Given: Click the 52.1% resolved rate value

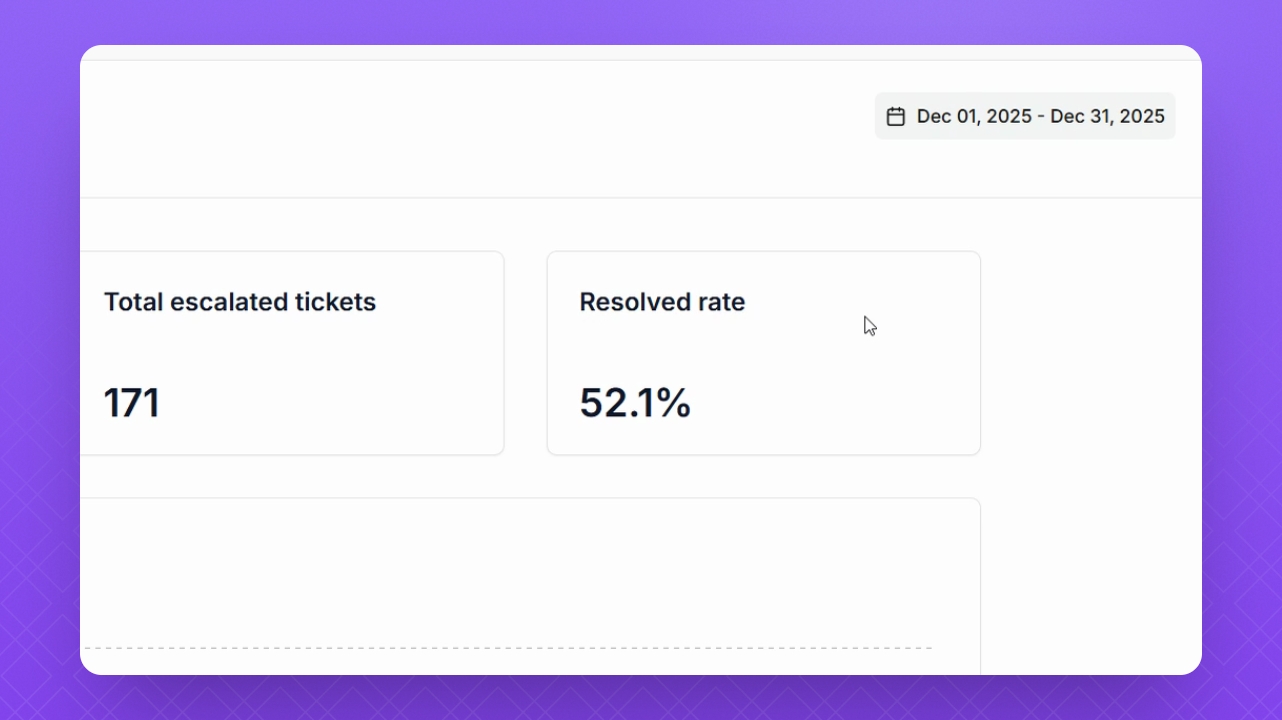Looking at the screenshot, I should tap(635, 403).
